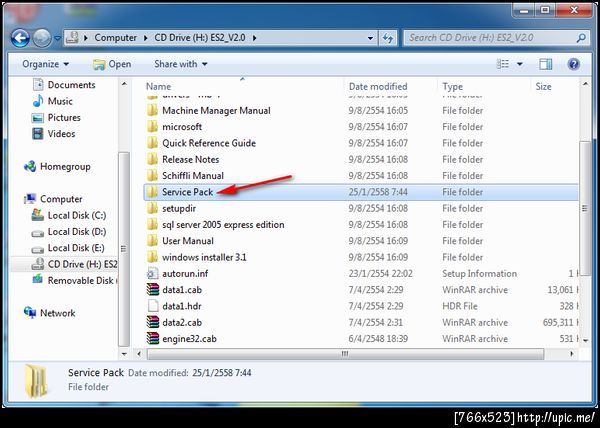Click the file list vertical scrollbar thumb
The image size is (600, 428).
584,208
